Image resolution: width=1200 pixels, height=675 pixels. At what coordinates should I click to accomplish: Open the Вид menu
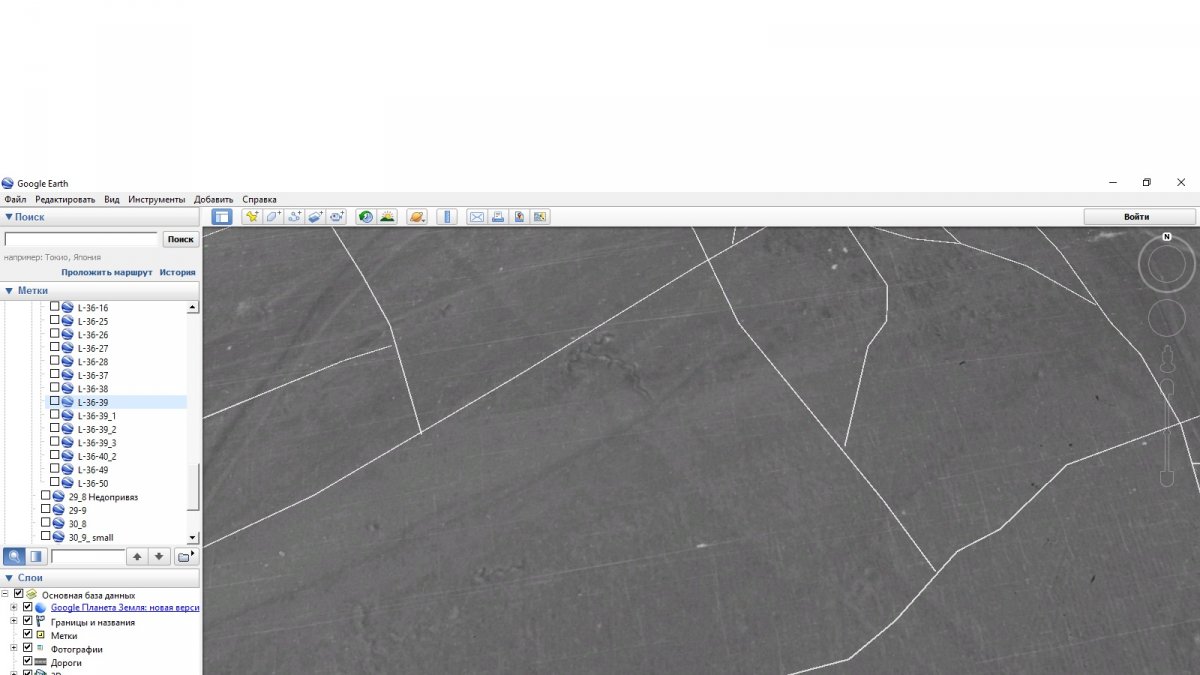tap(112, 200)
